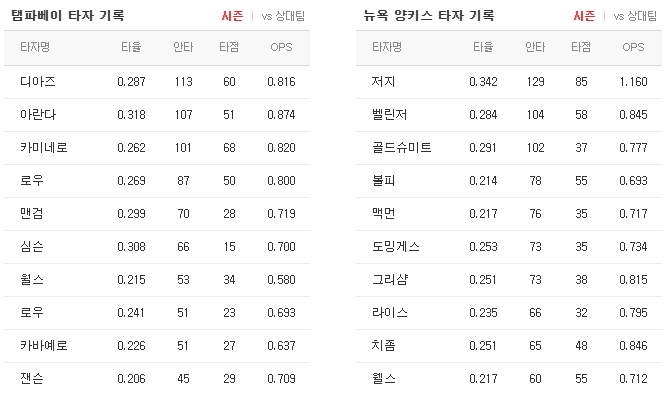666x412 pixels.
Task: Click 타자명 header in Yankees table
Action: point(387,47)
